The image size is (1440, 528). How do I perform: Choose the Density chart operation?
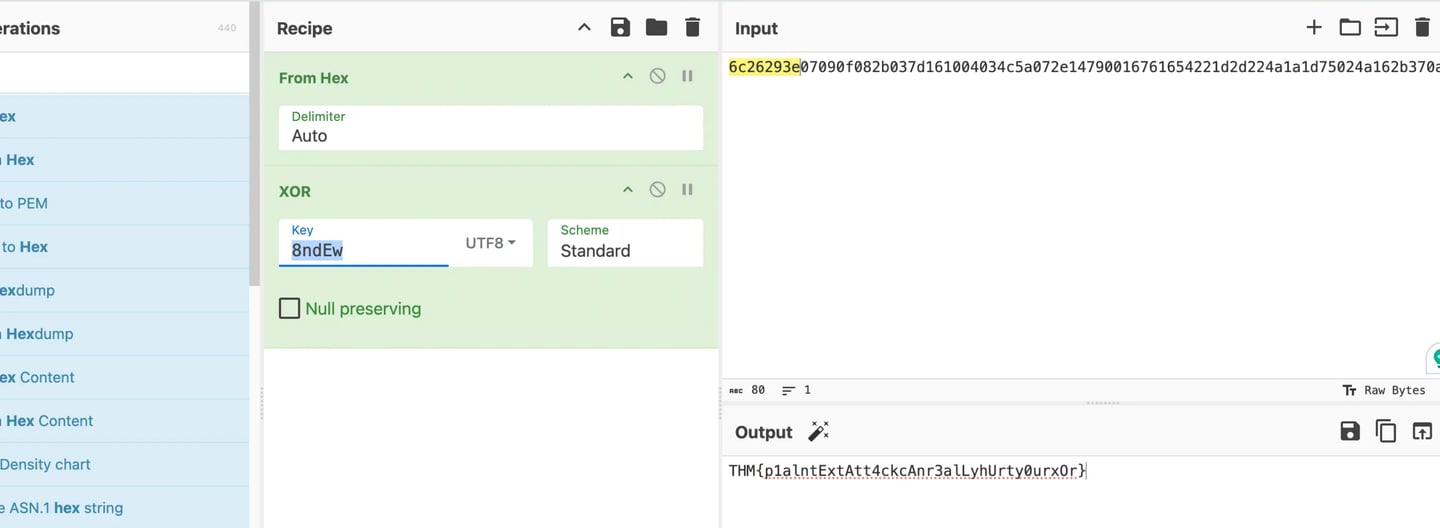[x=46, y=464]
